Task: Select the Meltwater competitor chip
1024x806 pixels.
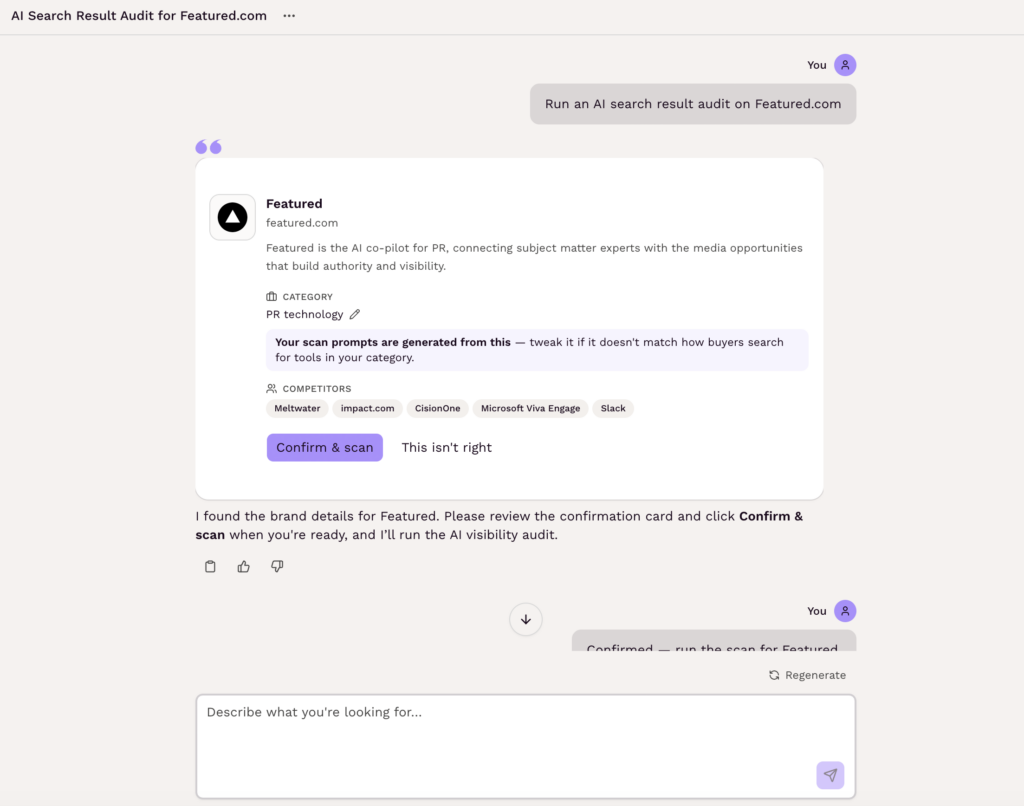Action: click(297, 408)
